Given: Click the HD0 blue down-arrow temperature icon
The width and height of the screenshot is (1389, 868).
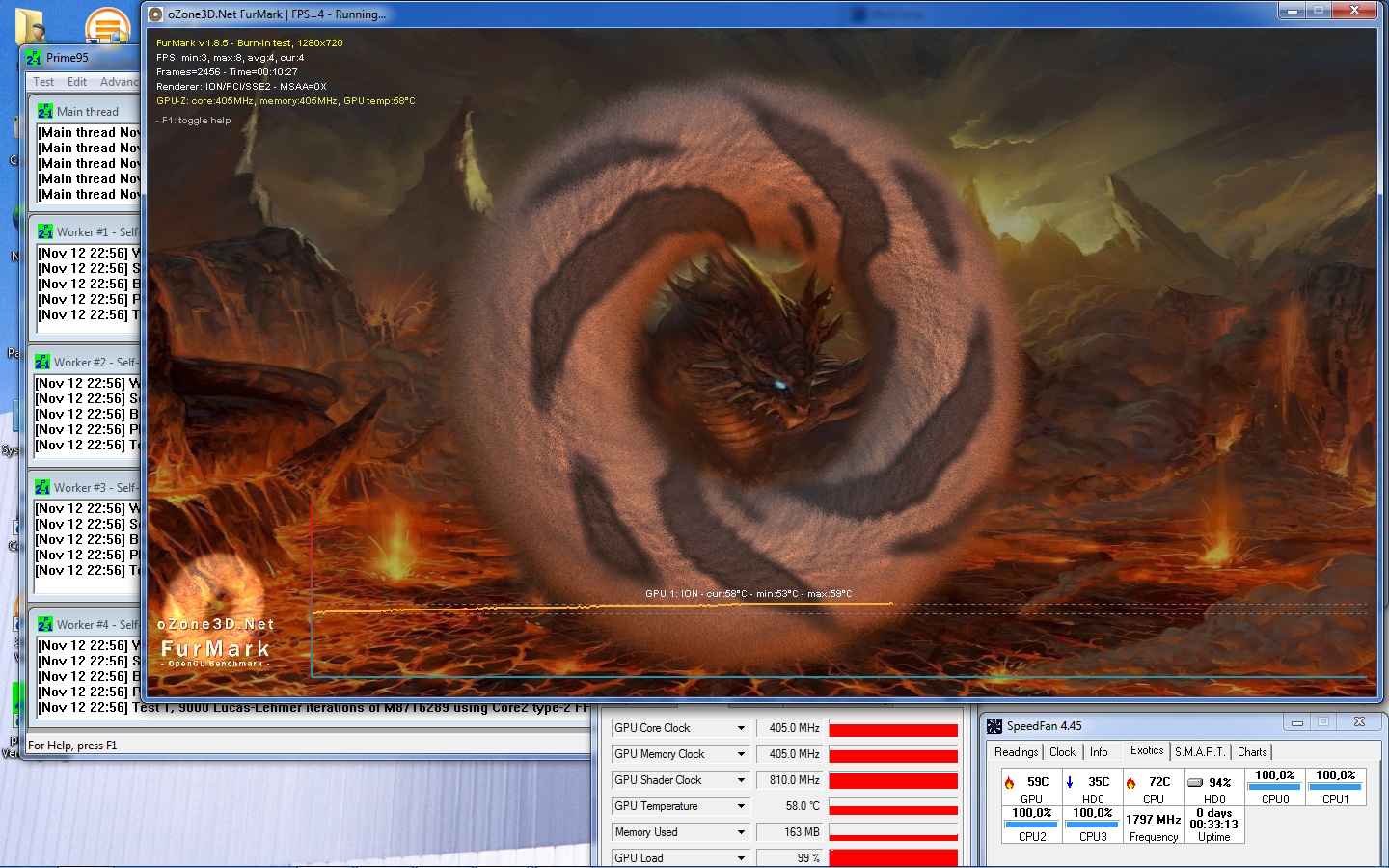Looking at the screenshot, I should point(1070,783).
